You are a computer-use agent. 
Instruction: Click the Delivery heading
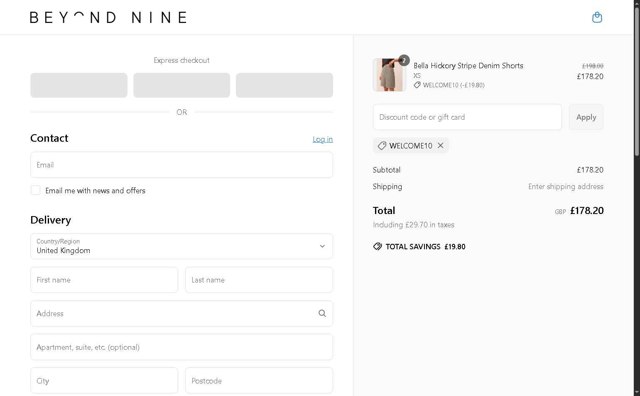click(x=51, y=220)
